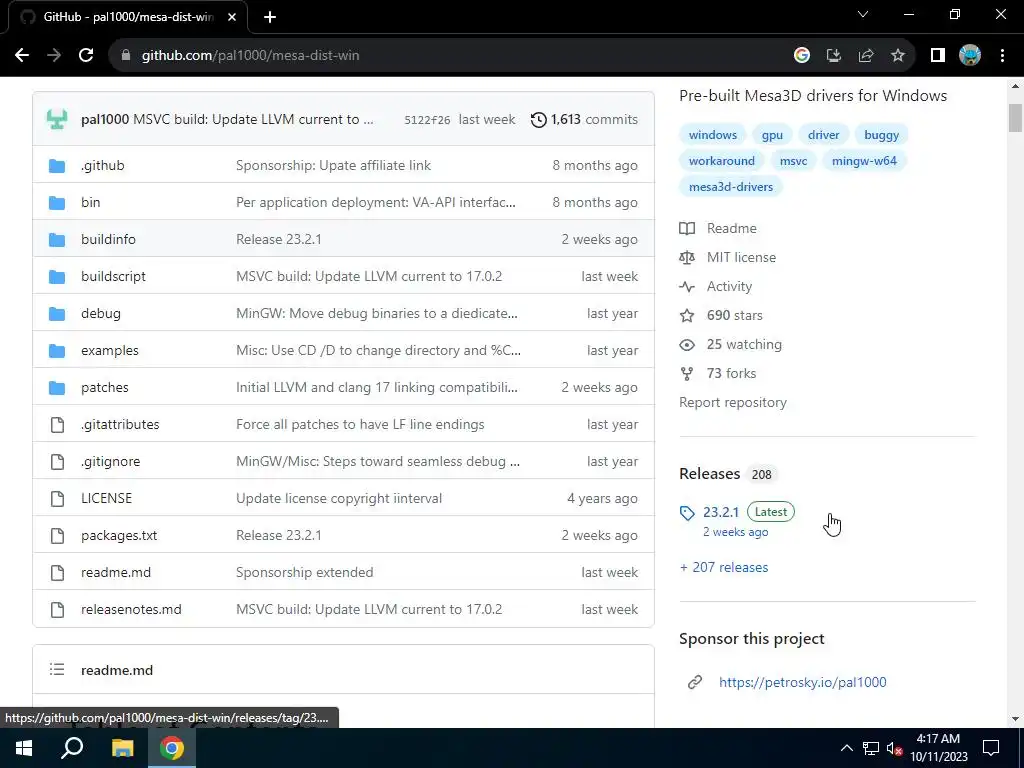The height and width of the screenshot is (768, 1024).
Task: Open .gitignore file
Action: 110,462
